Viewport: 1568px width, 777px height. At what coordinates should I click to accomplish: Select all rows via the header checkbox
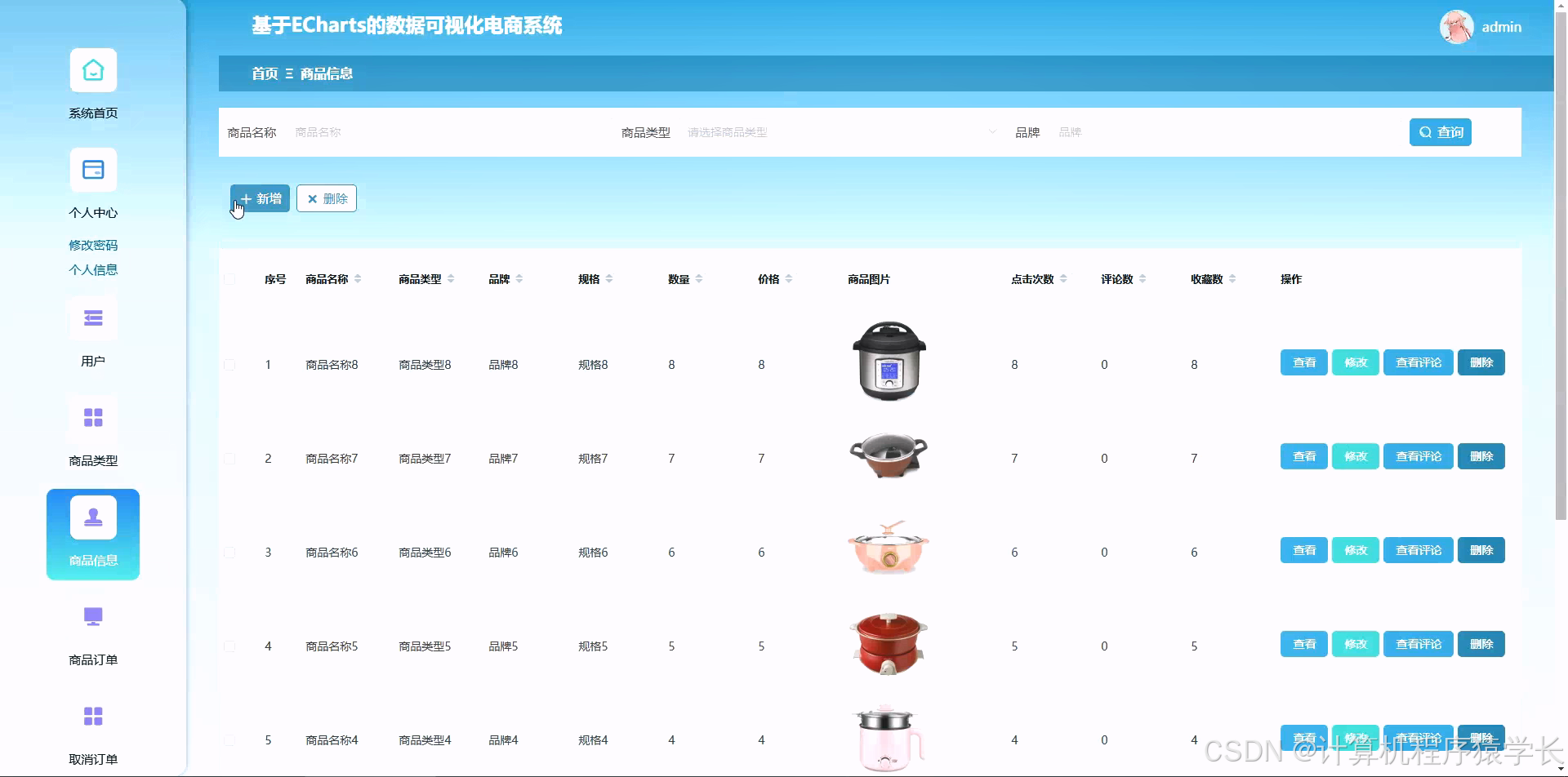point(229,278)
